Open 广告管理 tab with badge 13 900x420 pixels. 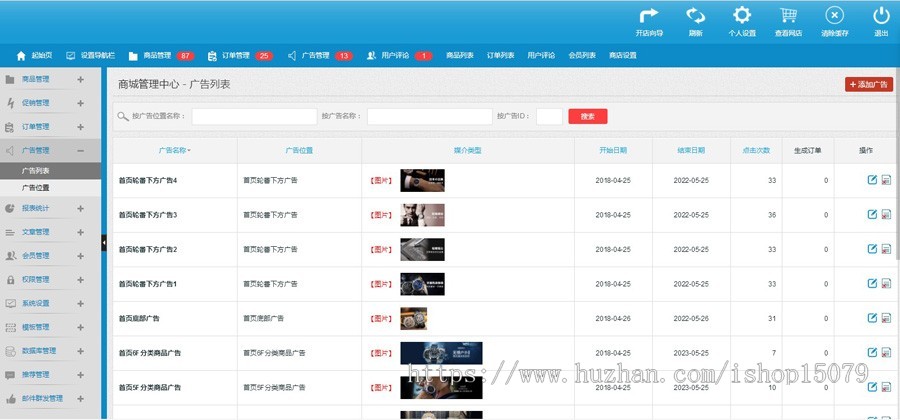[x=320, y=56]
